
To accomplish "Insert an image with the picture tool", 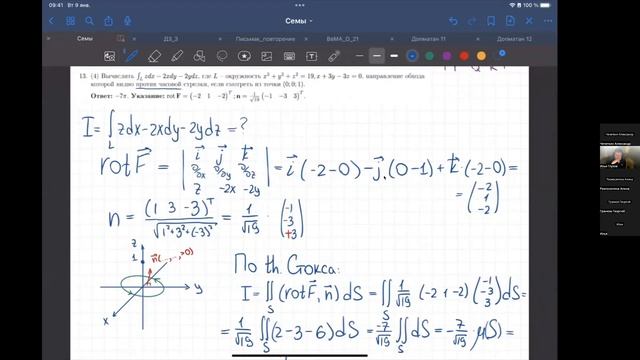I will [x=267, y=56].
